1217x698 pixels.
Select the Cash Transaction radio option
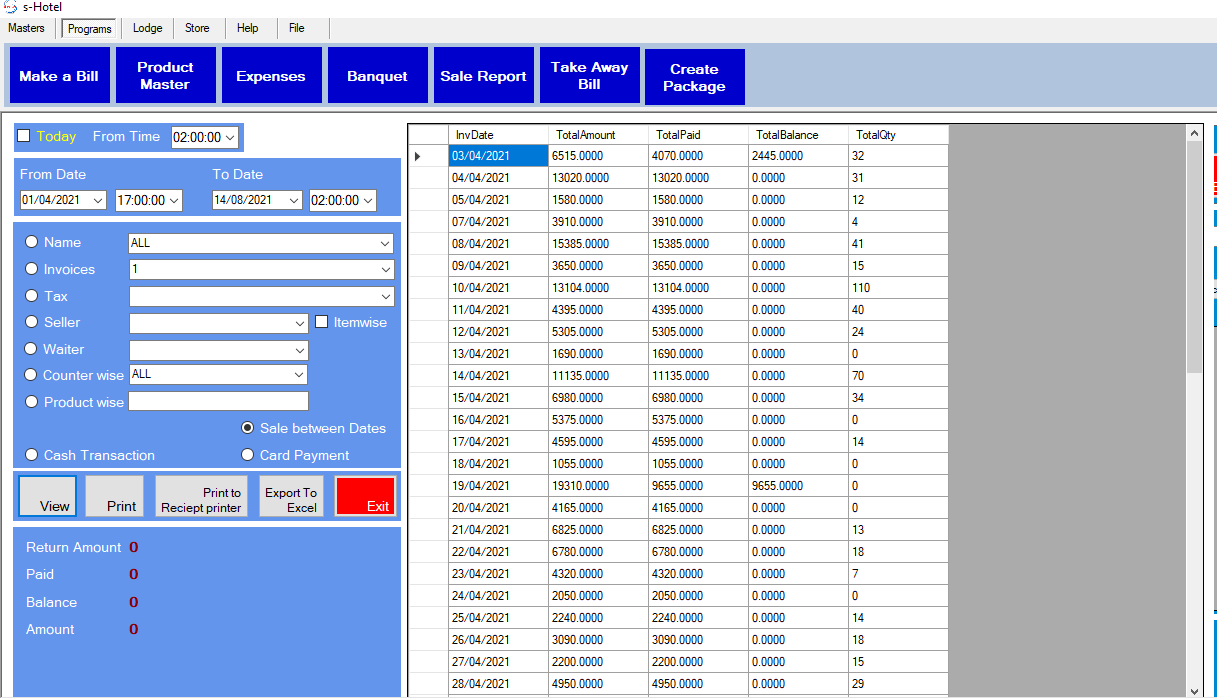[x=32, y=455]
